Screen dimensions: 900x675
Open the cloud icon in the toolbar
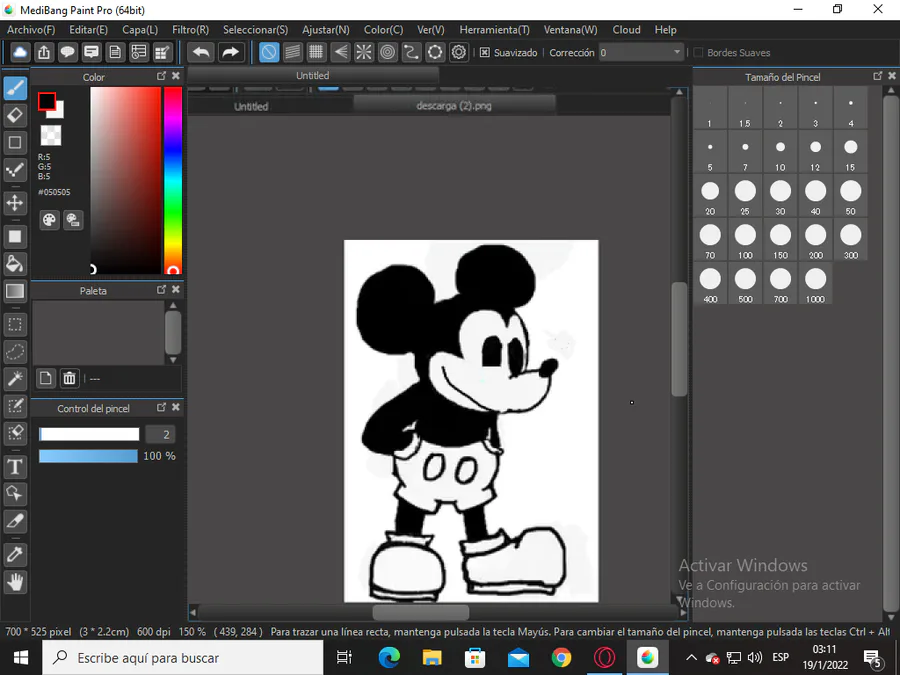tap(20, 52)
